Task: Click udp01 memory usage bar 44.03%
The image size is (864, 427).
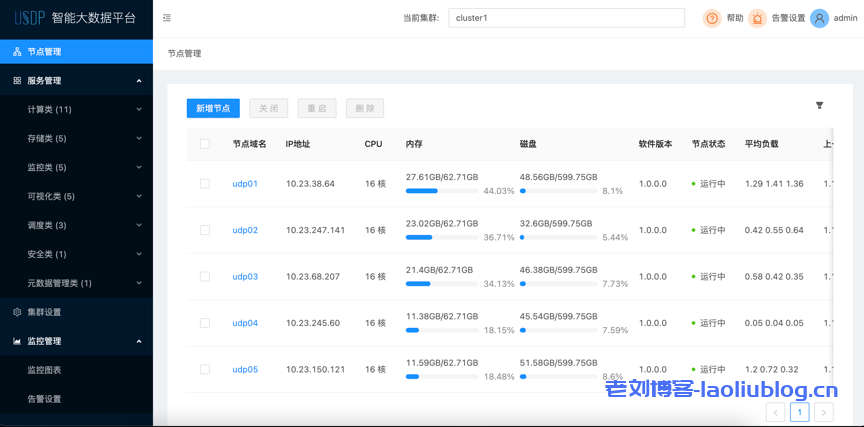Action: 442,191
